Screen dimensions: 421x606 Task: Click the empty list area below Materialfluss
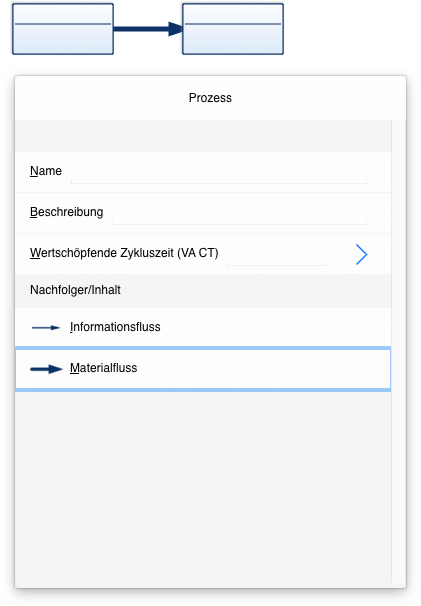(x=203, y=488)
